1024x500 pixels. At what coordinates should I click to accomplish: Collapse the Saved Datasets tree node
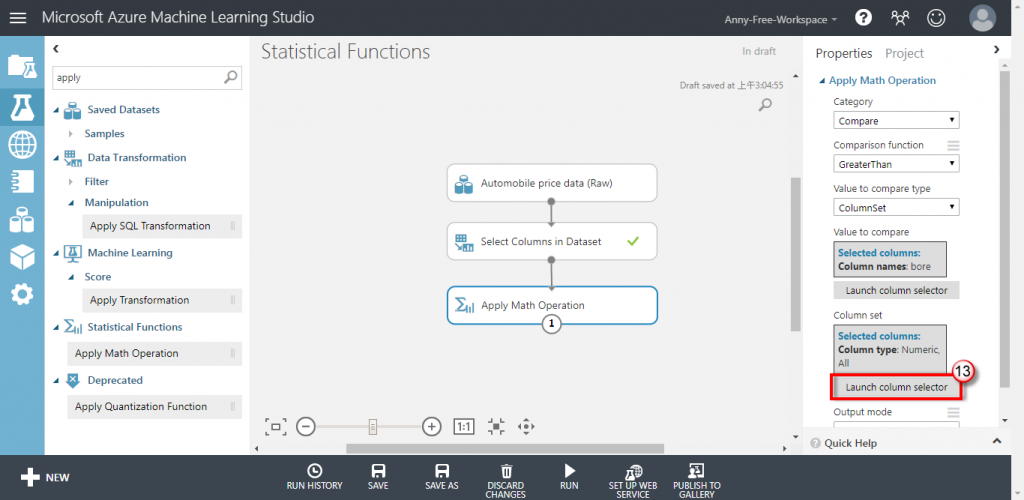click(x=56, y=110)
